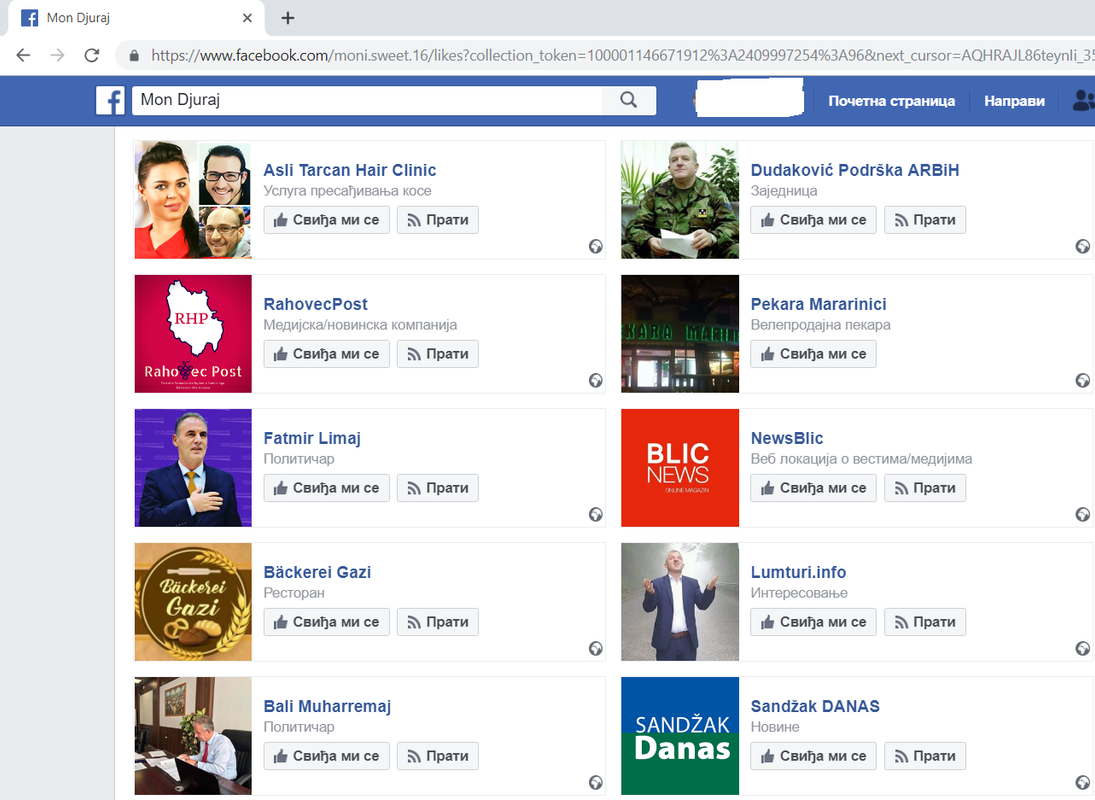Open the Asli Tarcan Hair Clinic thumbnail
The height and width of the screenshot is (800, 1095).
[193, 200]
